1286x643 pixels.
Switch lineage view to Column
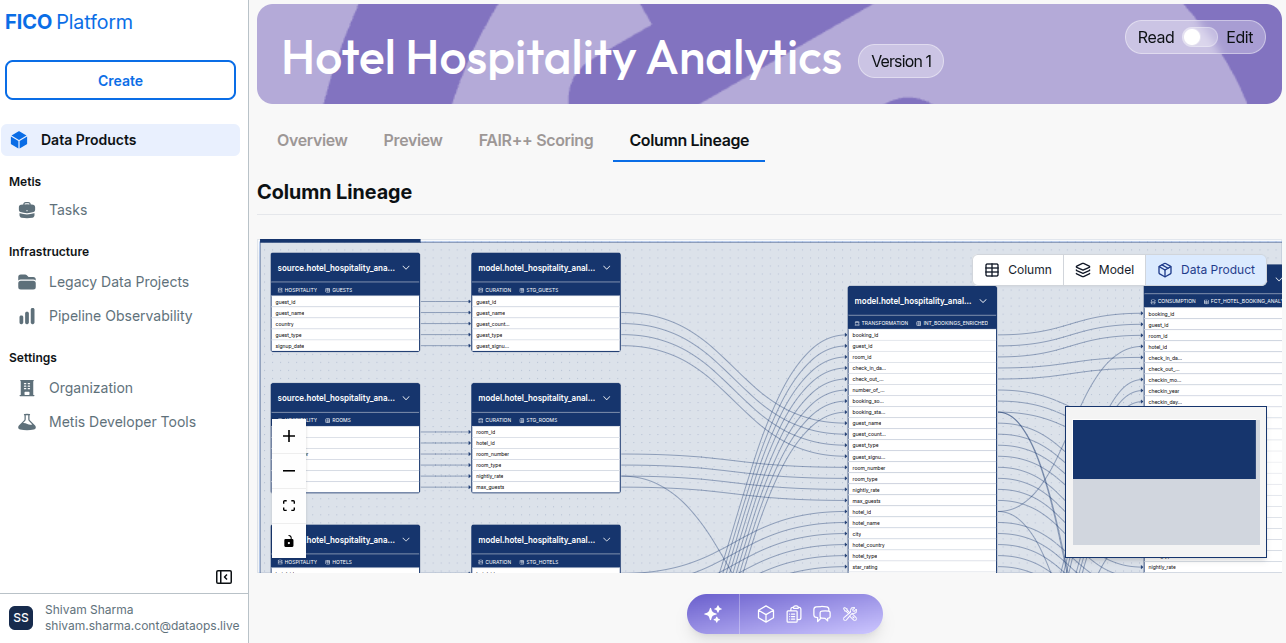point(1018,270)
